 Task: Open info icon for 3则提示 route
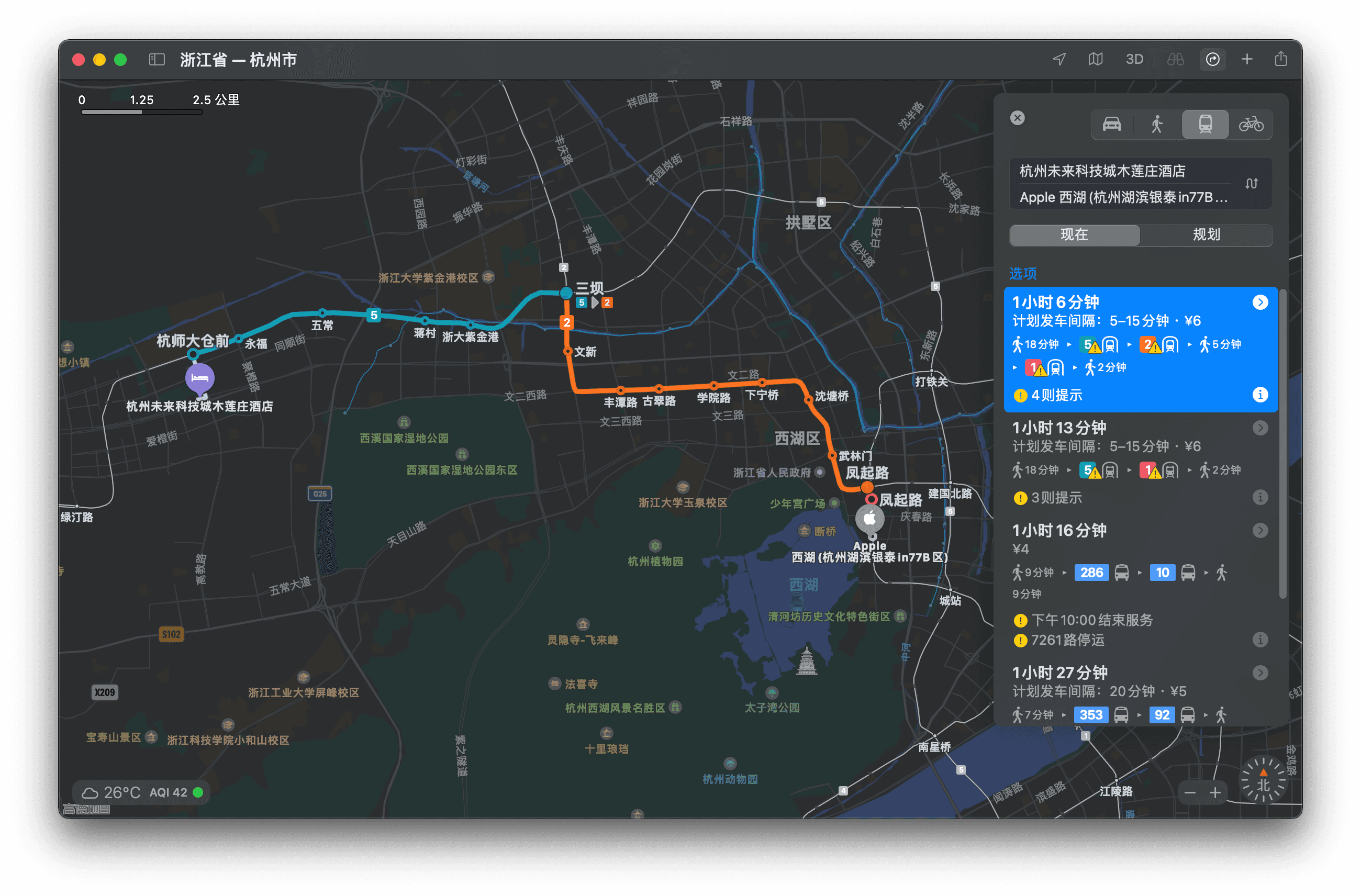1260,497
